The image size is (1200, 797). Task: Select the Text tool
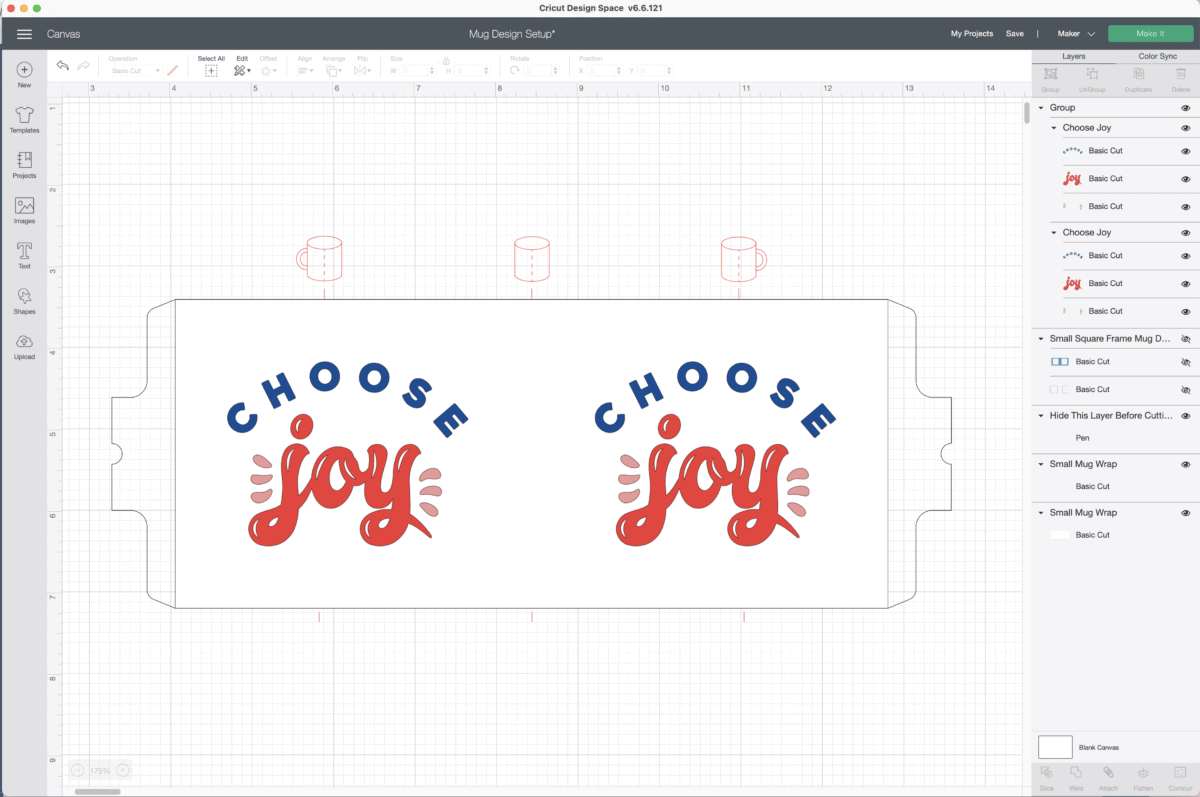tap(24, 253)
